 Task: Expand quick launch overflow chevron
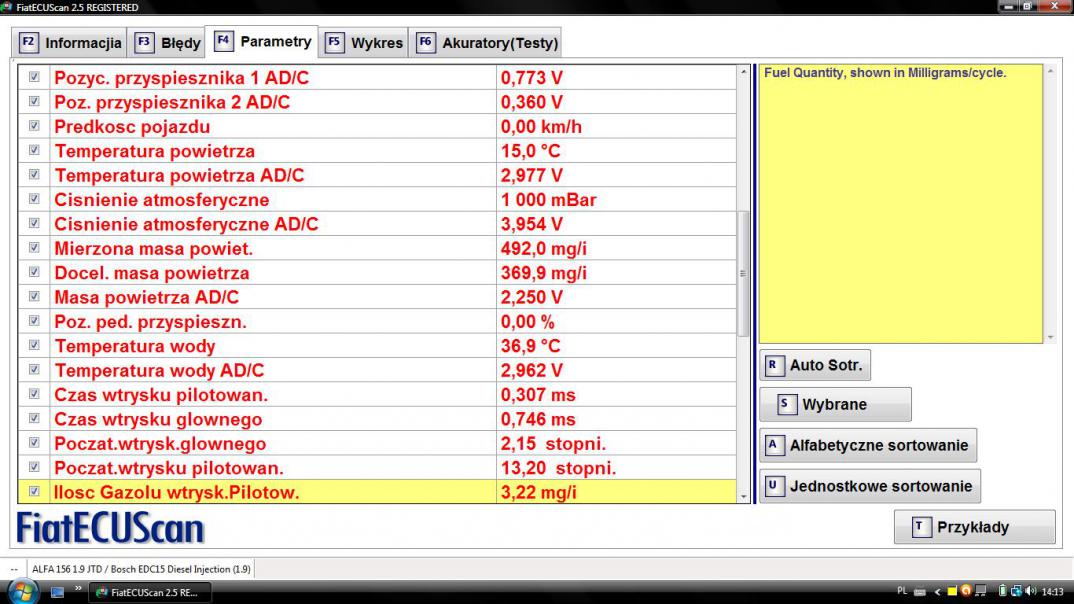78,588
